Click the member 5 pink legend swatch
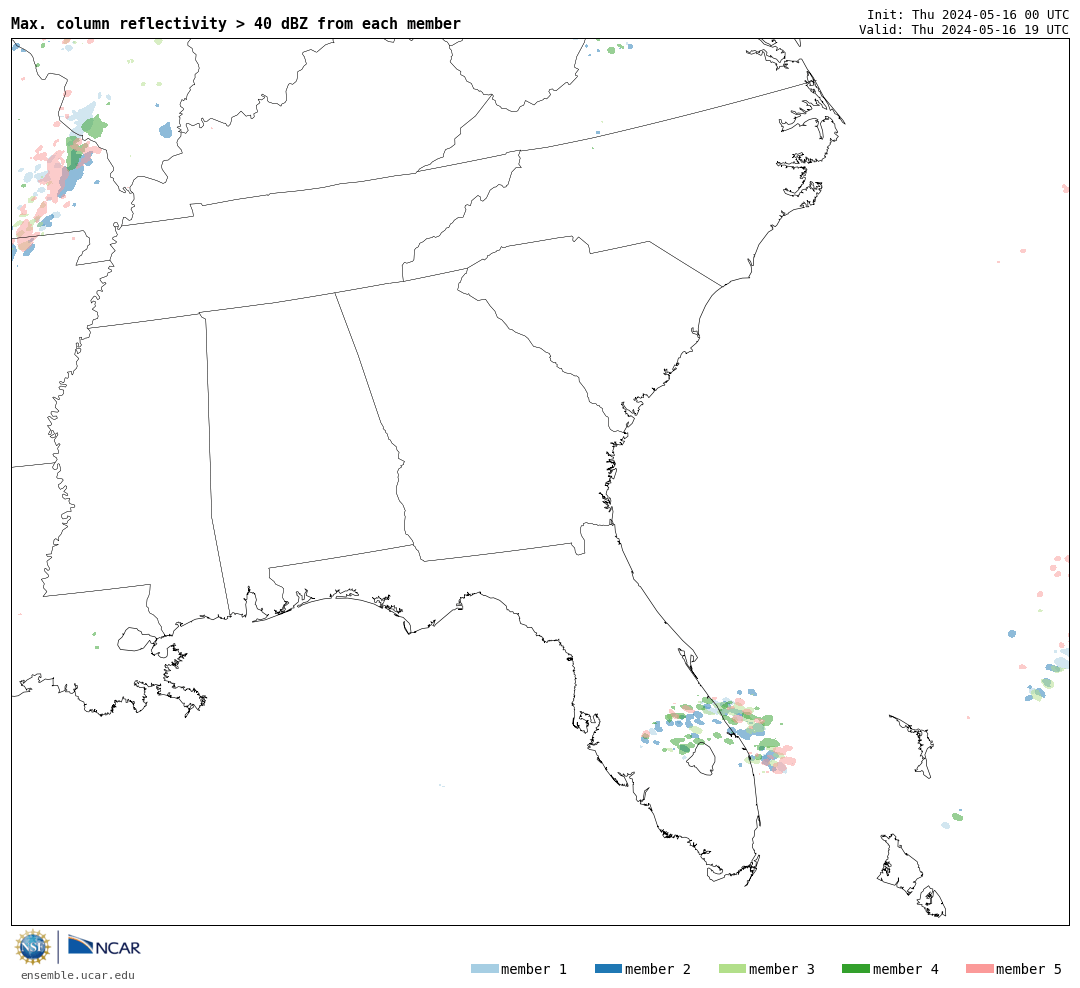The image size is (1080, 988). [979, 969]
